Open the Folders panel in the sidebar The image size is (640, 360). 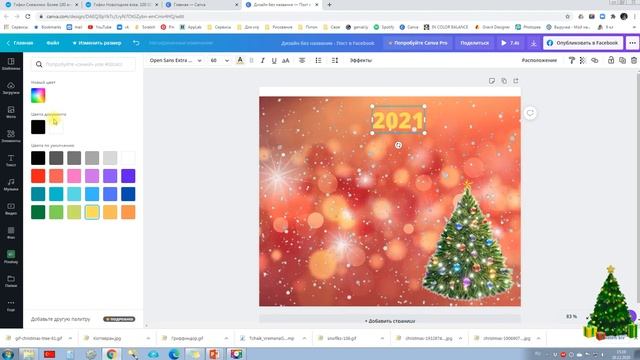click(x=11, y=281)
